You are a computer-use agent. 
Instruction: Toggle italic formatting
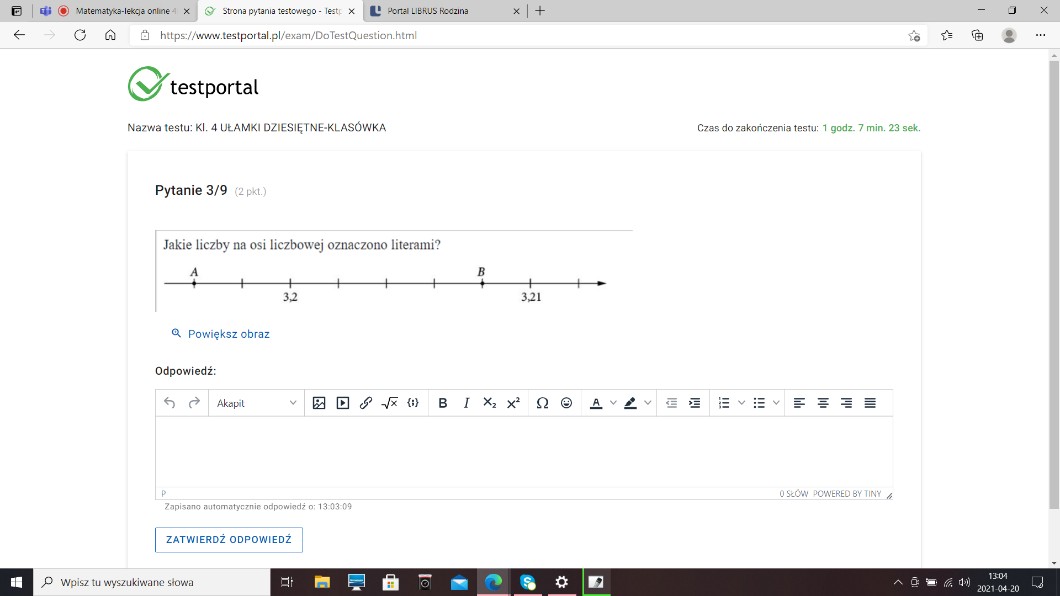coord(466,403)
